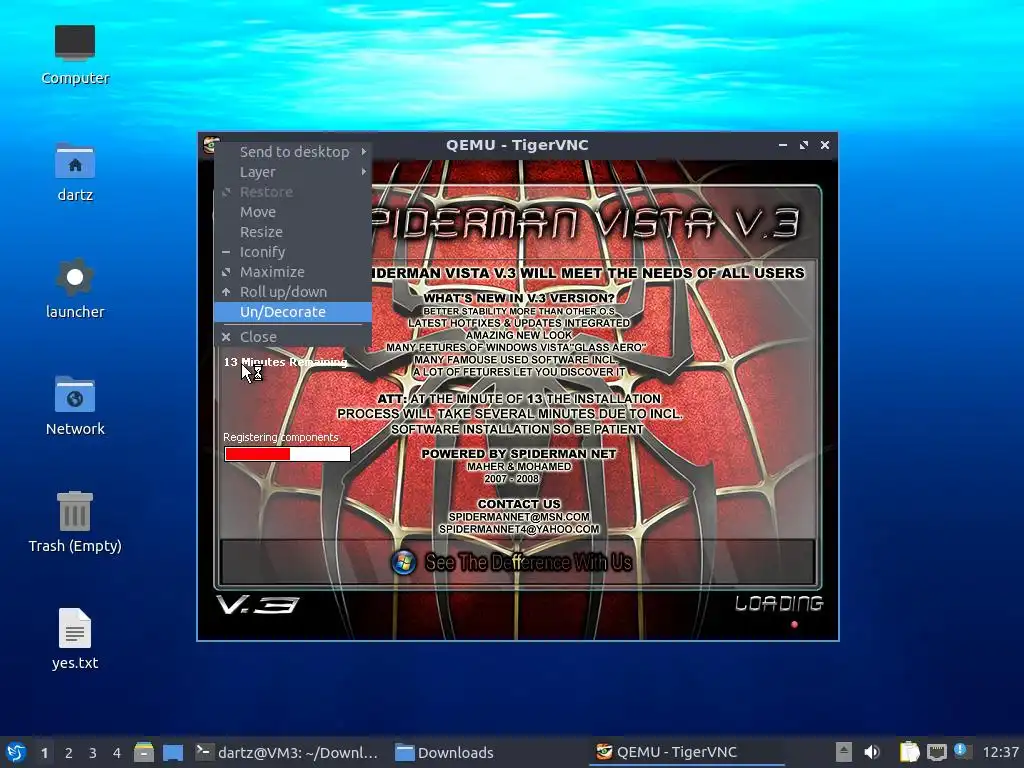Expand the Send to desktop submenu
The width and height of the screenshot is (1024, 768).
[x=293, y=152]
